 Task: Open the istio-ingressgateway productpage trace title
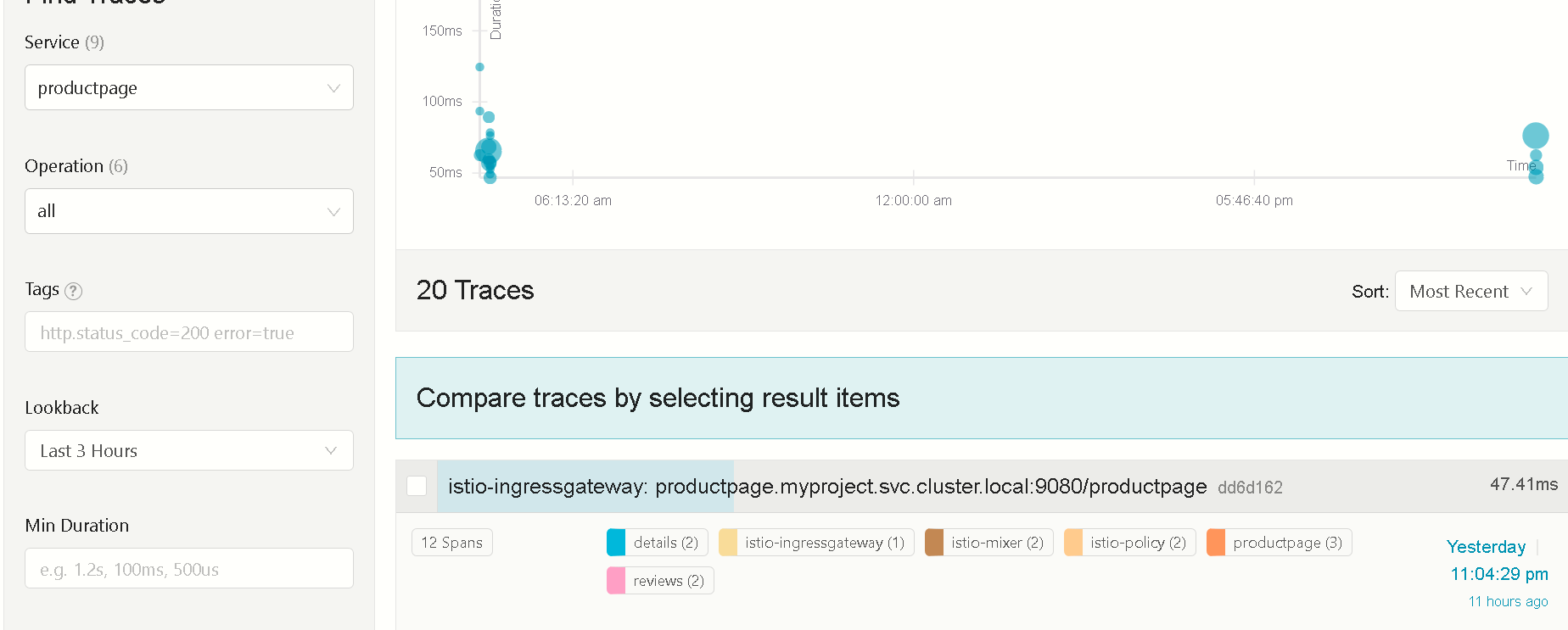pos(826,486)
